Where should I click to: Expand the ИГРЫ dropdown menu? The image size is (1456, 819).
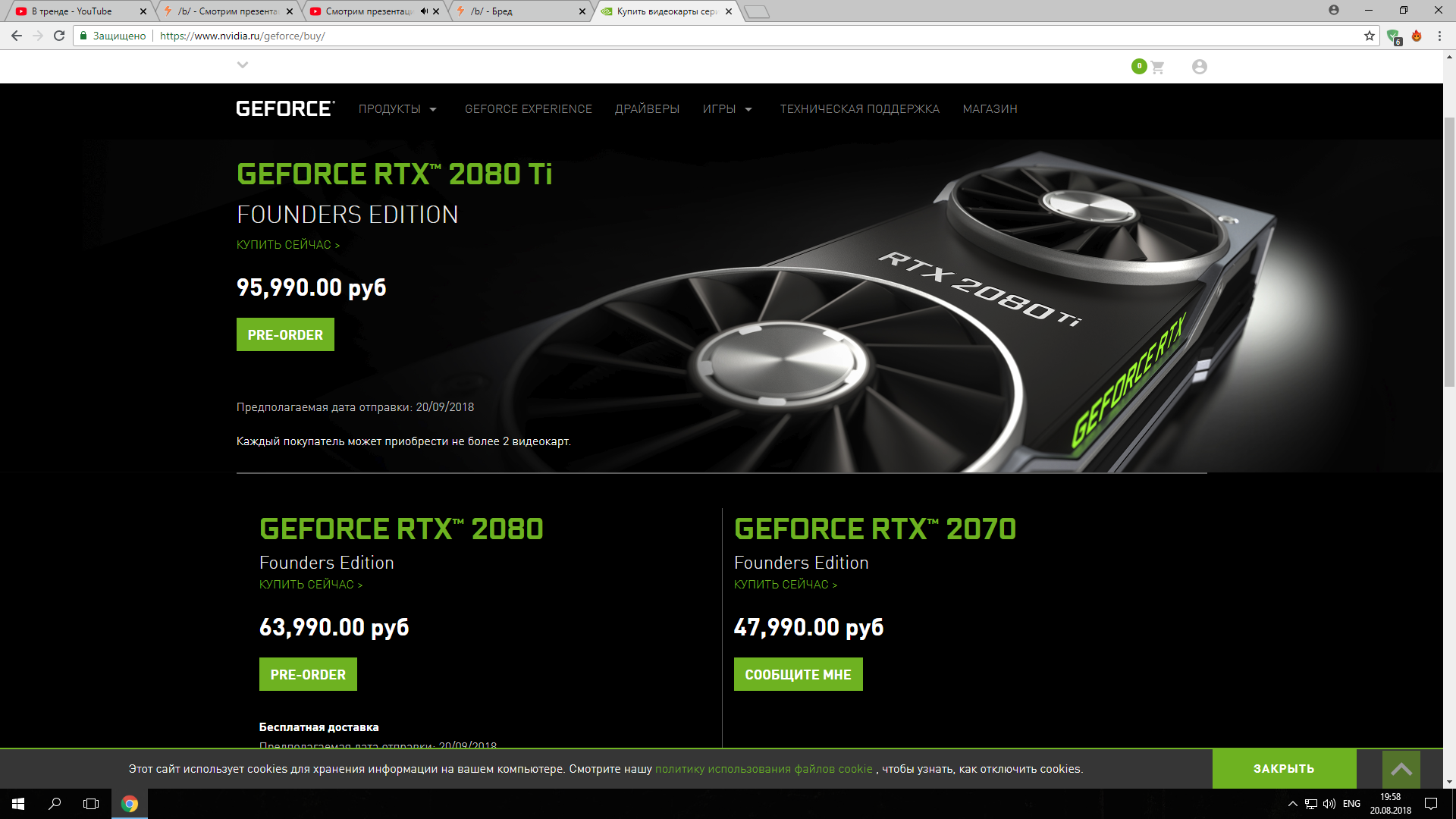tap(727, 109)
